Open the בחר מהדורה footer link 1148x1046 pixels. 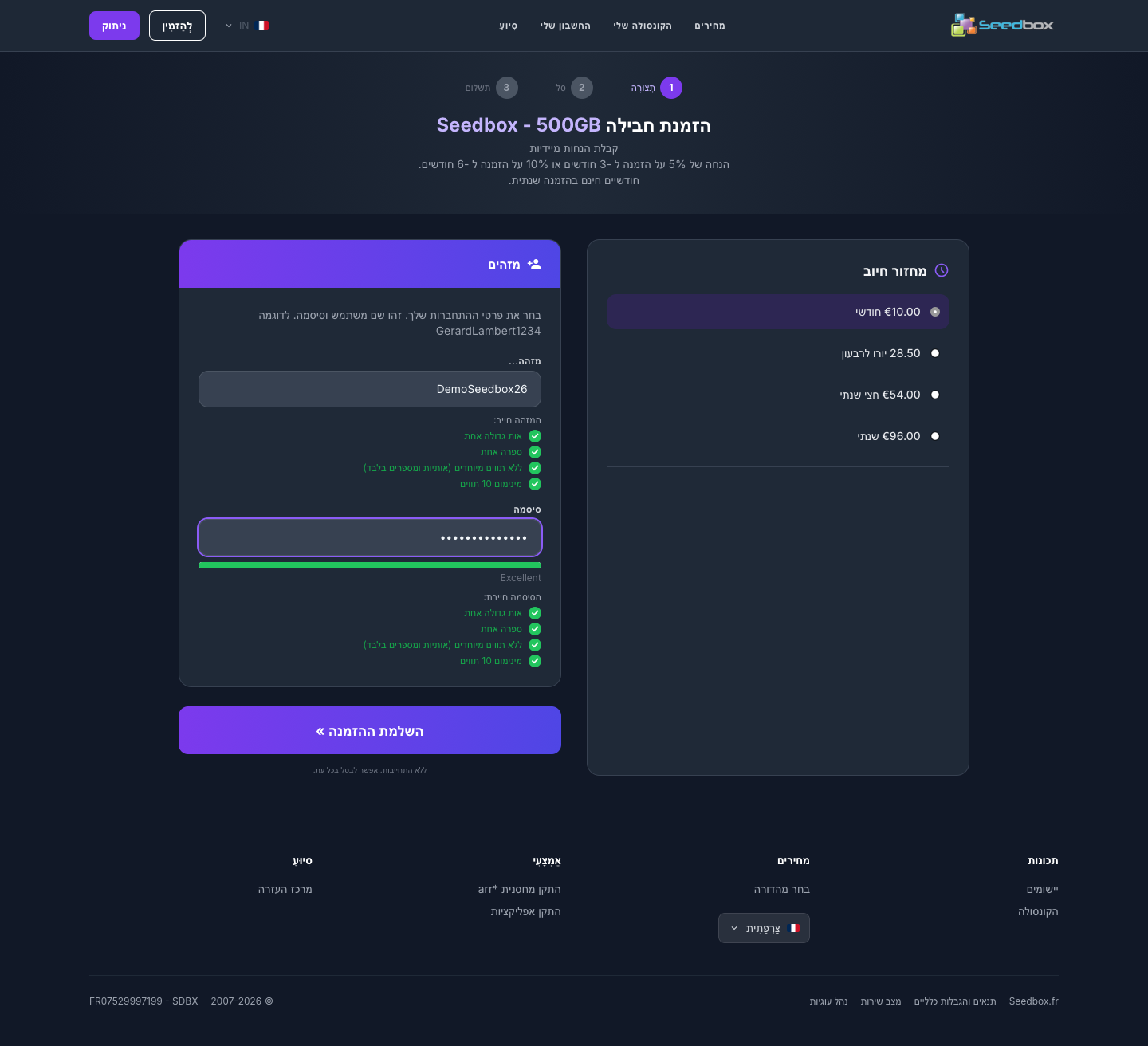(782, 889)
